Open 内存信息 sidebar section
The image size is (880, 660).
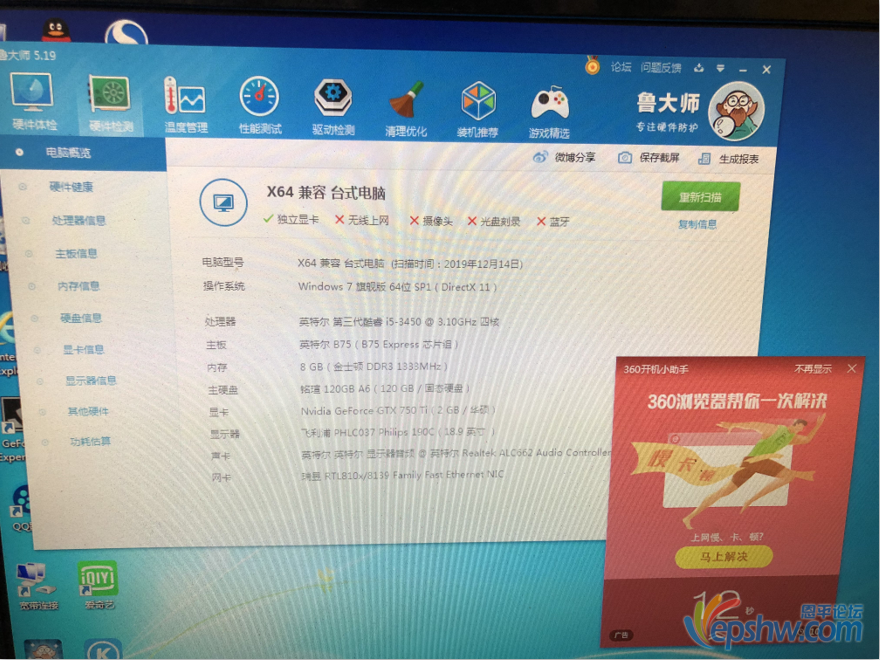tap(79, 286)
